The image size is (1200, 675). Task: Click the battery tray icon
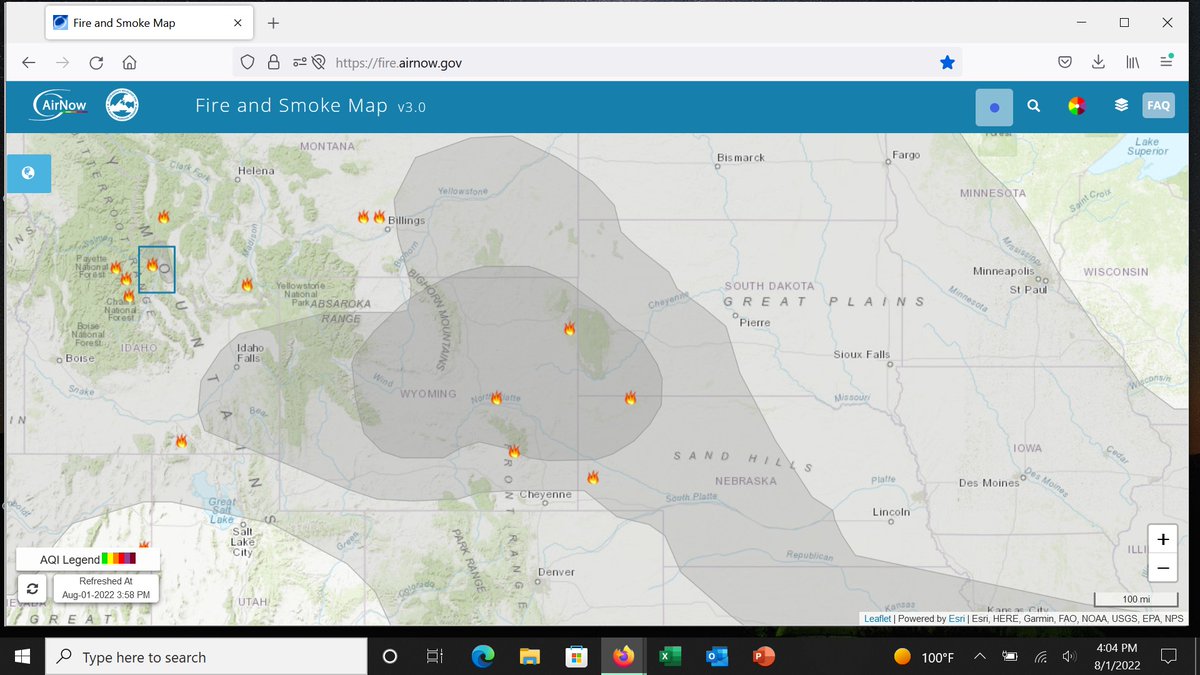pyautogui.click(x=1010, y=656)
